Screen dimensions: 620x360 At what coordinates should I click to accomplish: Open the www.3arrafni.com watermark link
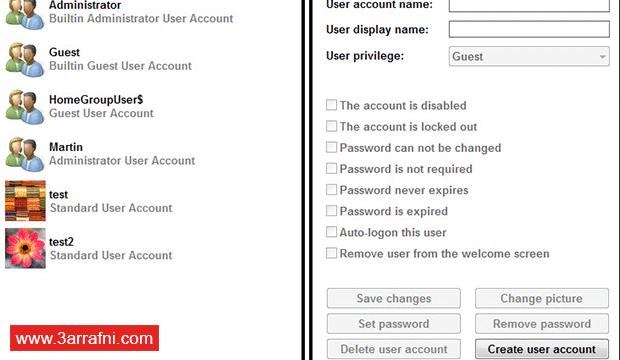[x=84, y=338]
